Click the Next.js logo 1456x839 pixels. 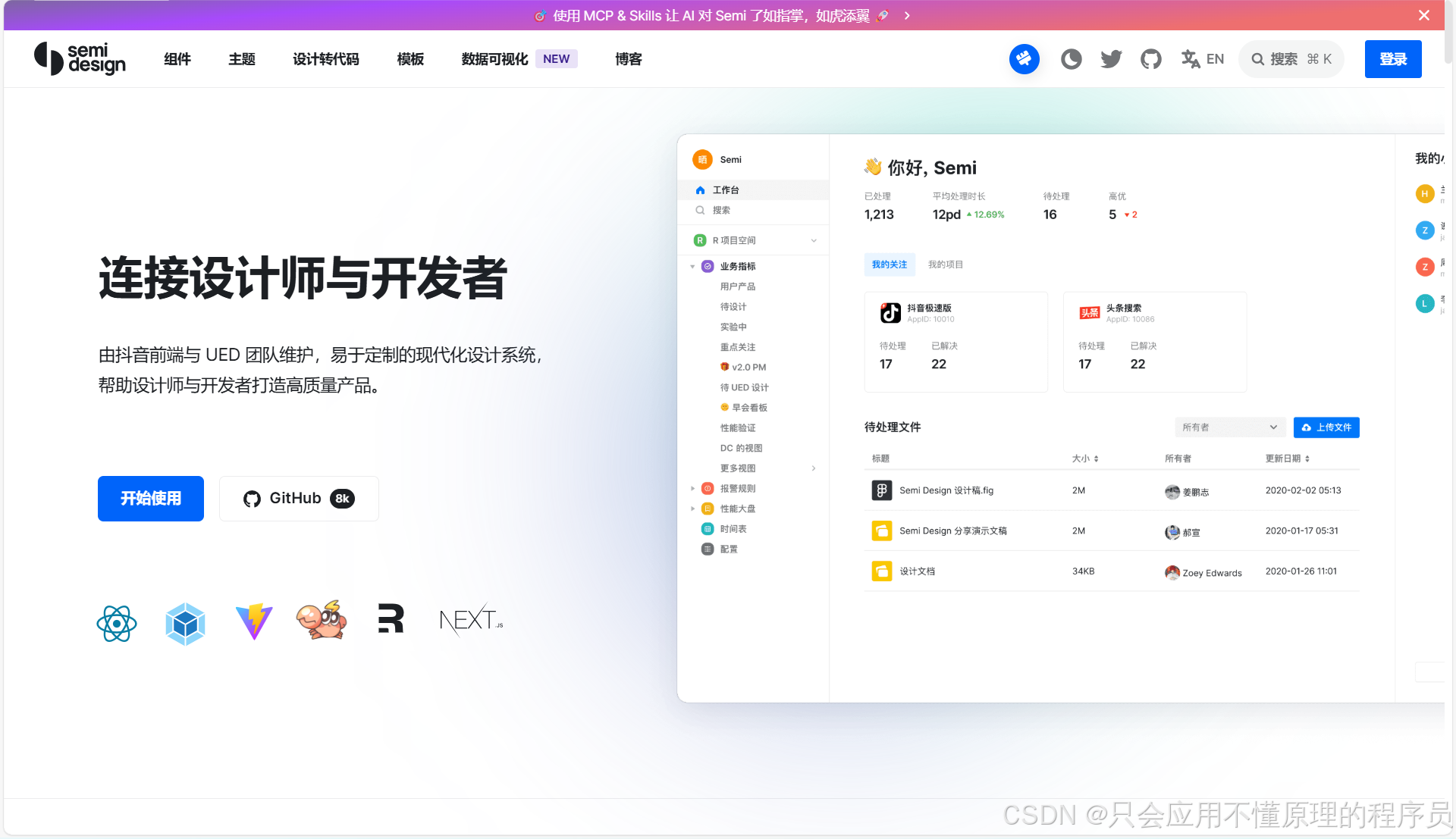[x=471, y=621]
